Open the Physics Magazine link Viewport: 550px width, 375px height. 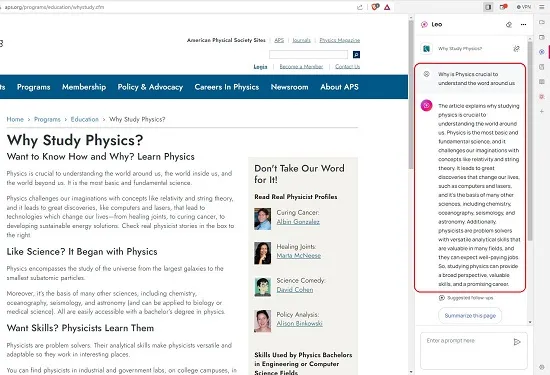(340, 40)
